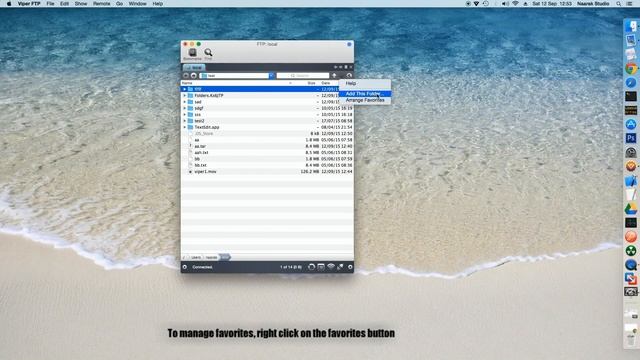
Task: Click the rightmost round icon in the status bar
Action: 350,267
